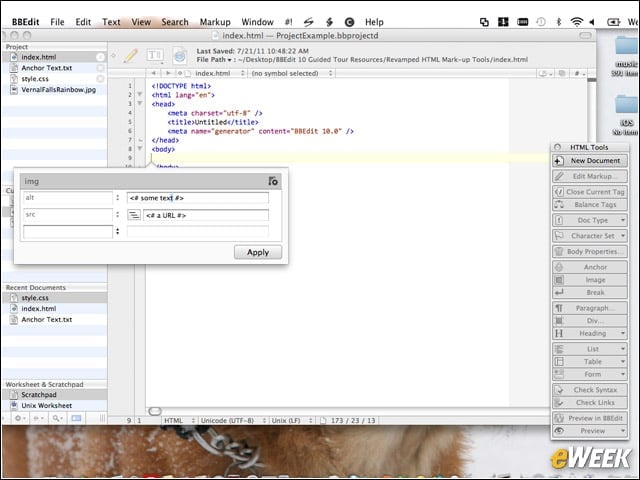Viewport: 640px width, 480px height.
Task: Open the text options toolbar icon
Action: [x=155, y=55]
